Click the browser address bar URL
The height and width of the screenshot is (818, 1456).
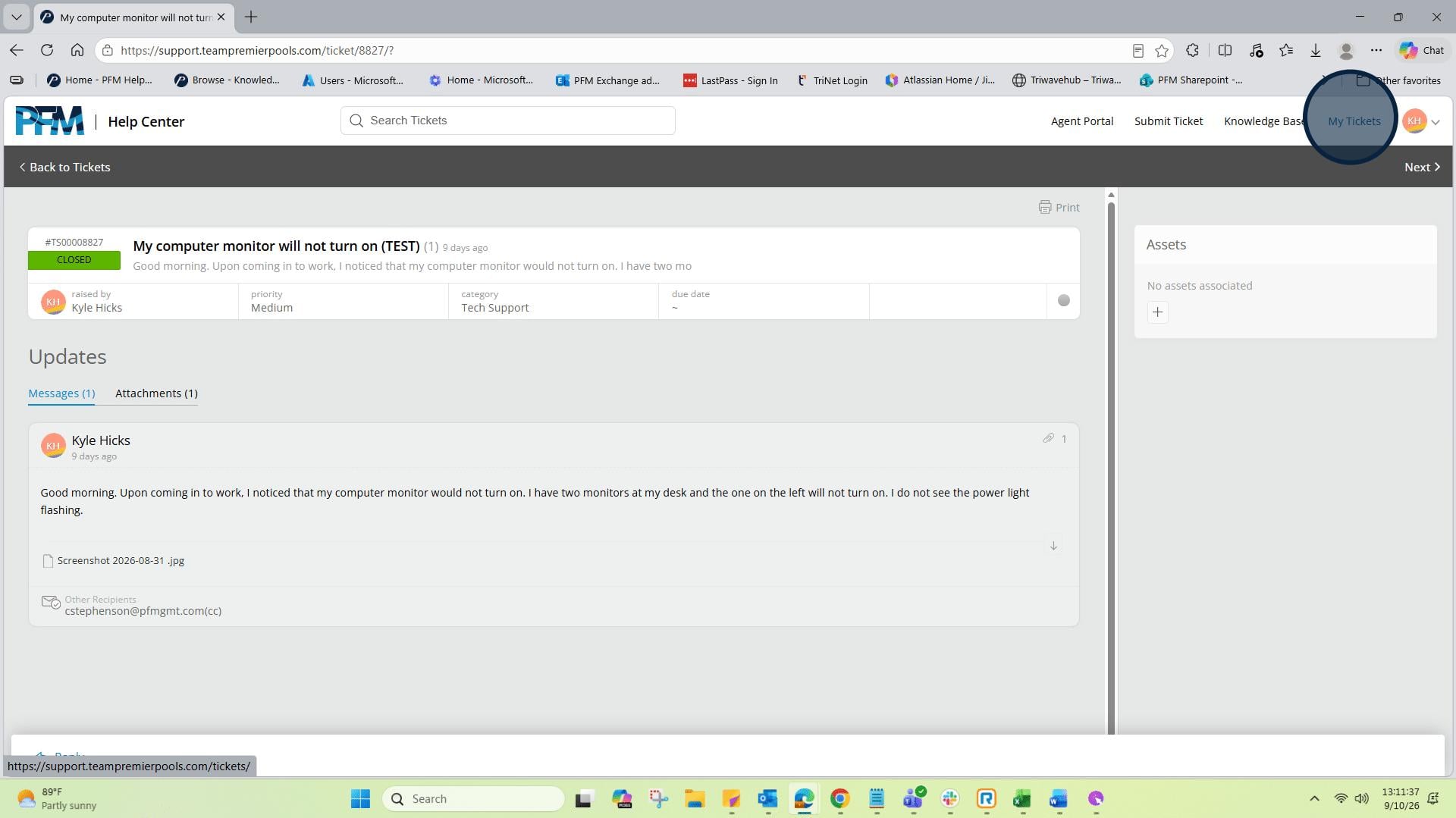click(x=257, y=51)
